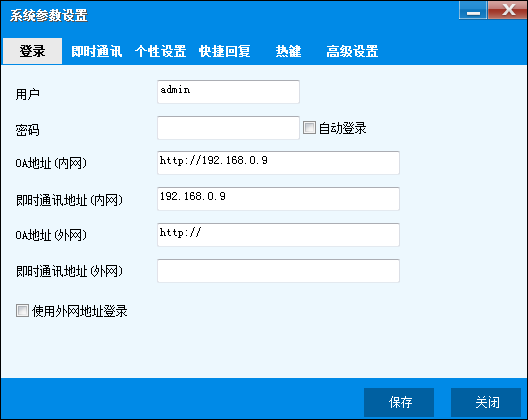Viewport: 528px width, 420px height.
Task: Click the 自动登录 label text
Action: pos(342,128)
